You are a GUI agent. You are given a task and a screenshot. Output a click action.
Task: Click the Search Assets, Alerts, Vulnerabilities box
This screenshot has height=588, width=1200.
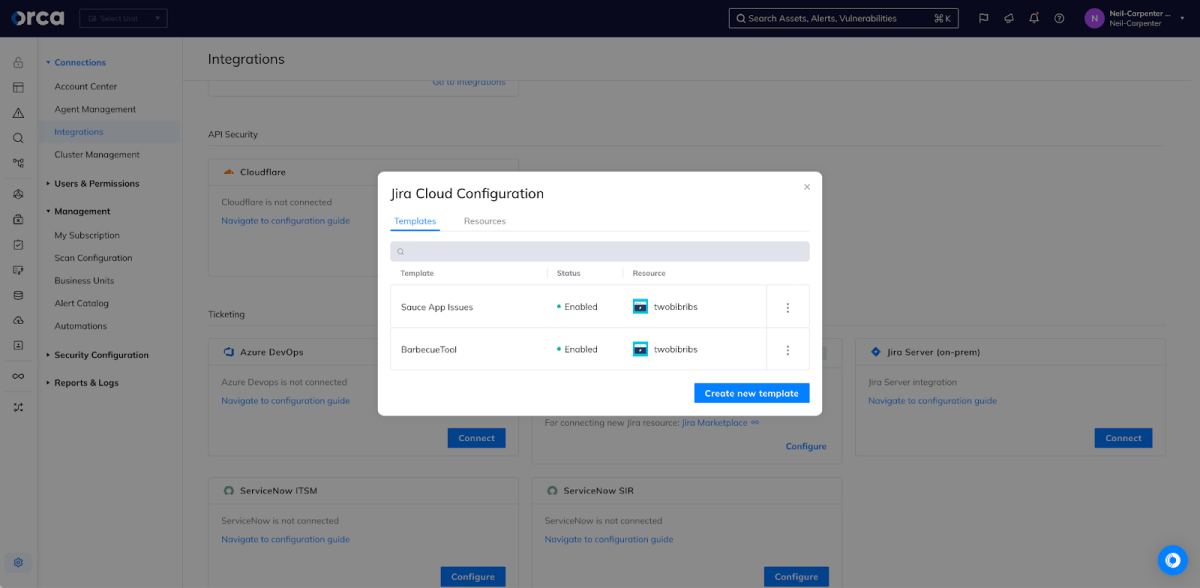844,18
